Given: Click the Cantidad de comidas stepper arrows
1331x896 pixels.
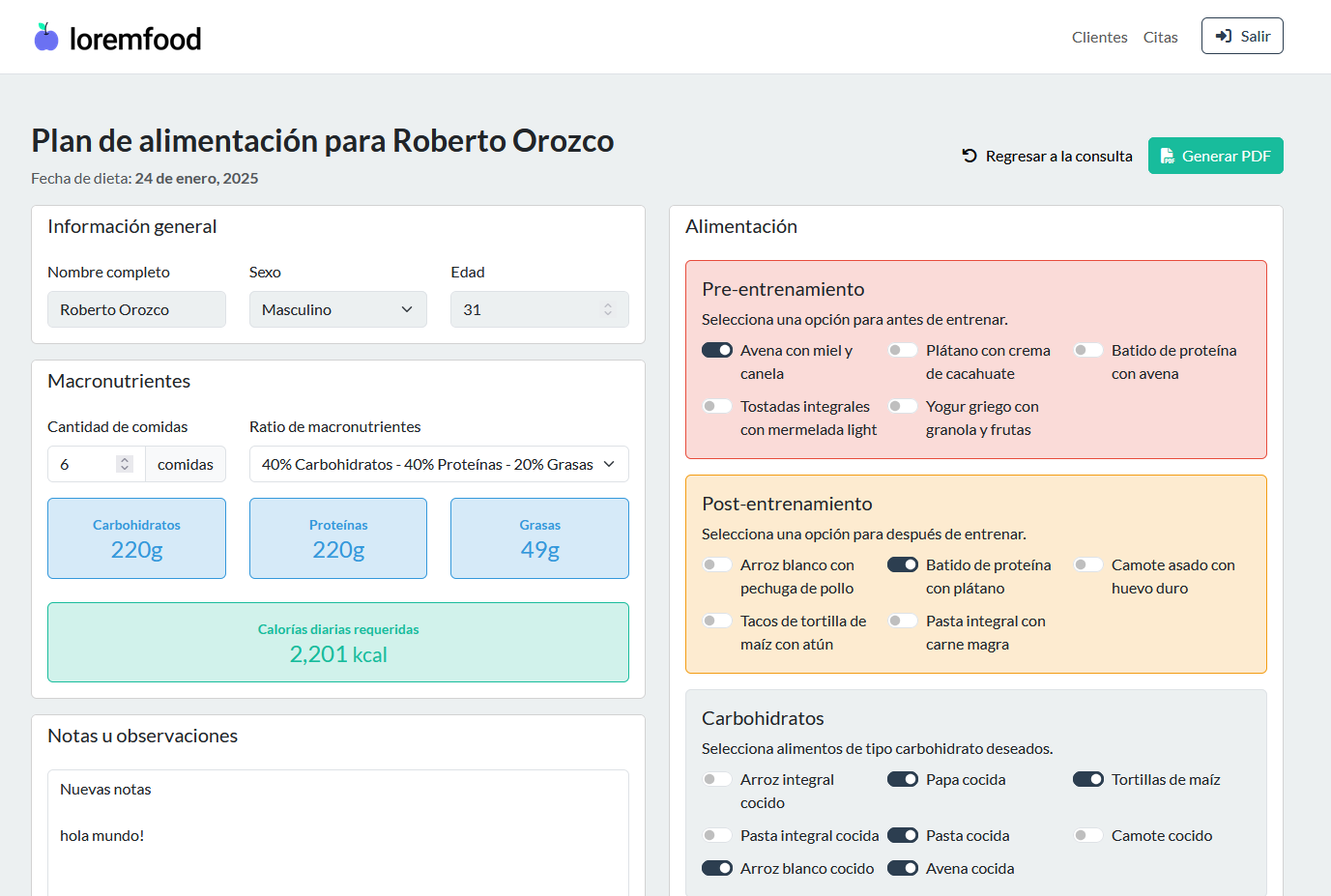Looking at the screenshot, I should click(125, 464).
